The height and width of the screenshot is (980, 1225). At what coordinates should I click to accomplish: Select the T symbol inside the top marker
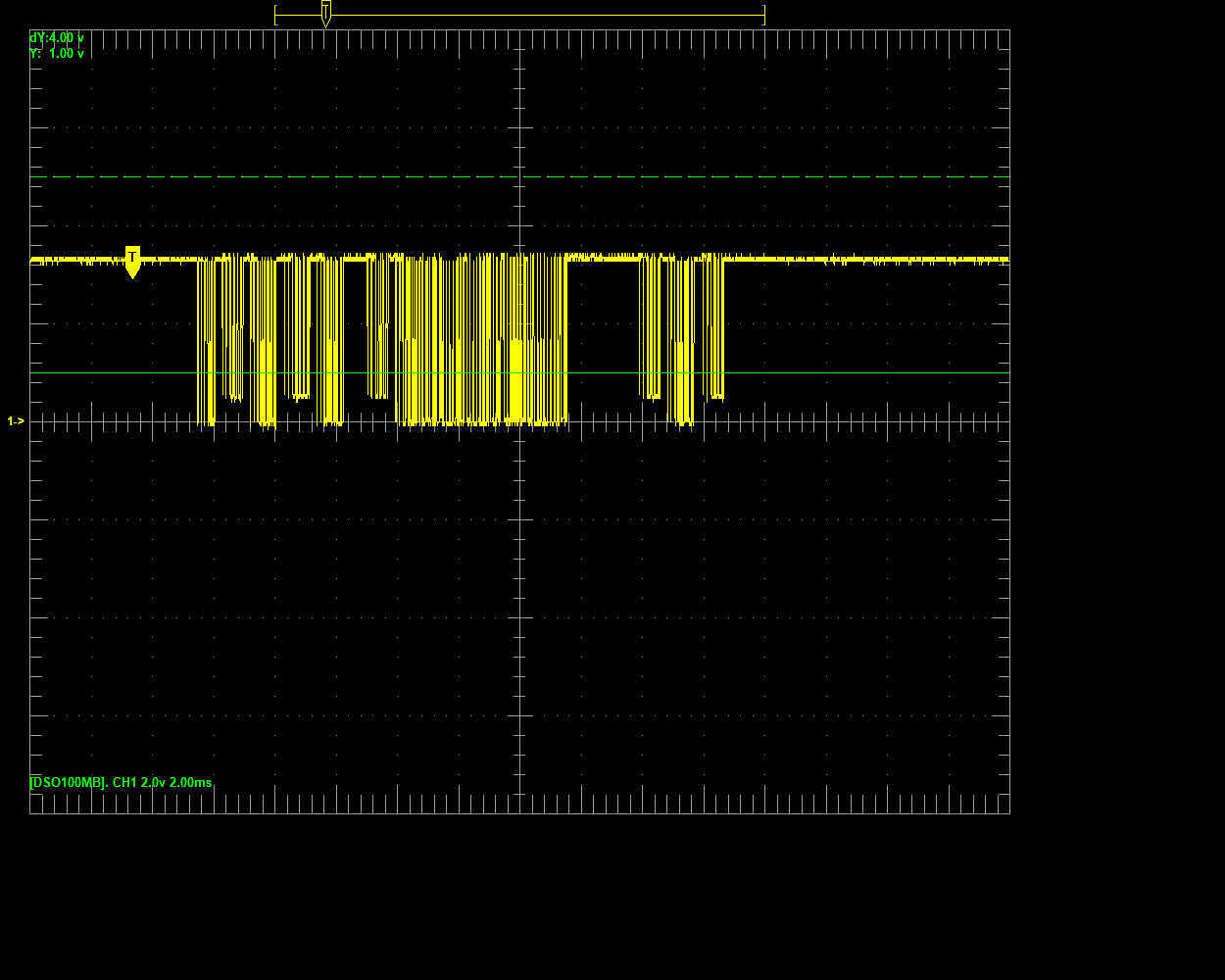(x=324, y=10)
